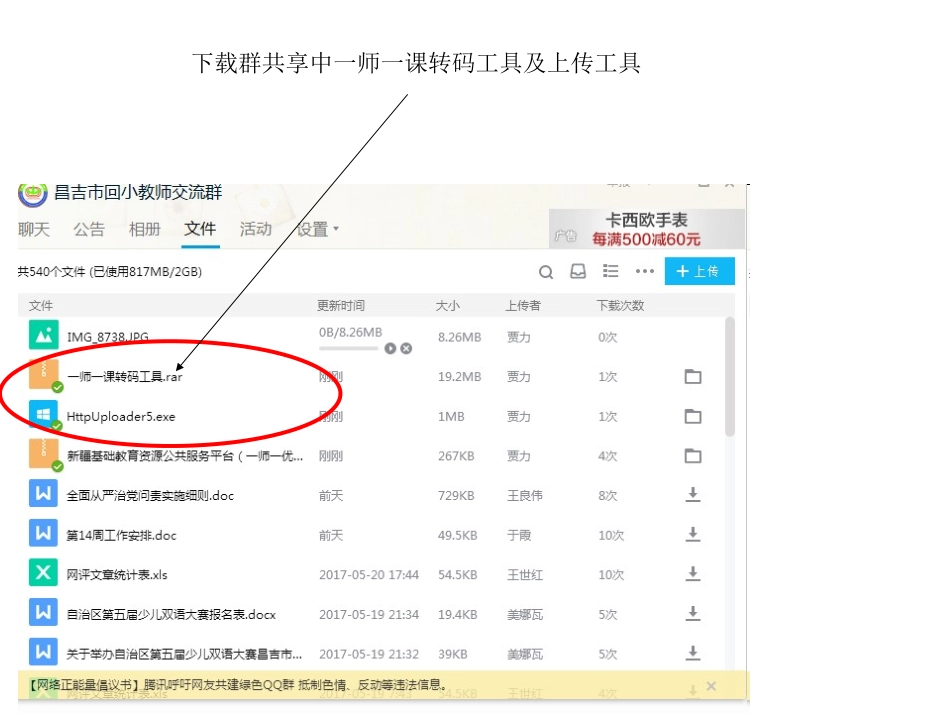The height and width of the screenshot is (713, 950).
Task: Click the IMG_8738.JPG download progress bar
Action: click(348, 348)
